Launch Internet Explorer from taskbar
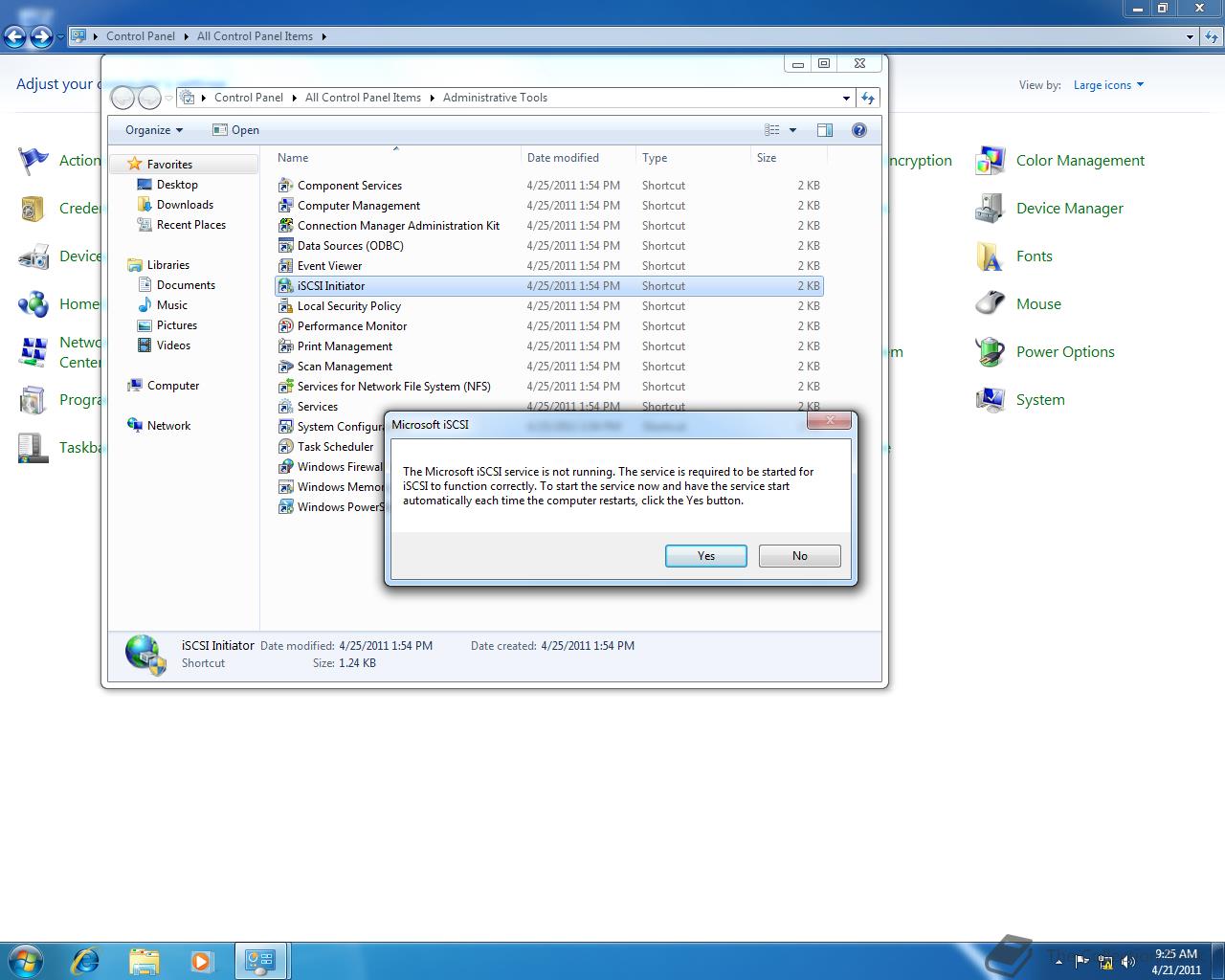Screen dimensions: 1225x980 pyautogui.click(x=86, y=961)
